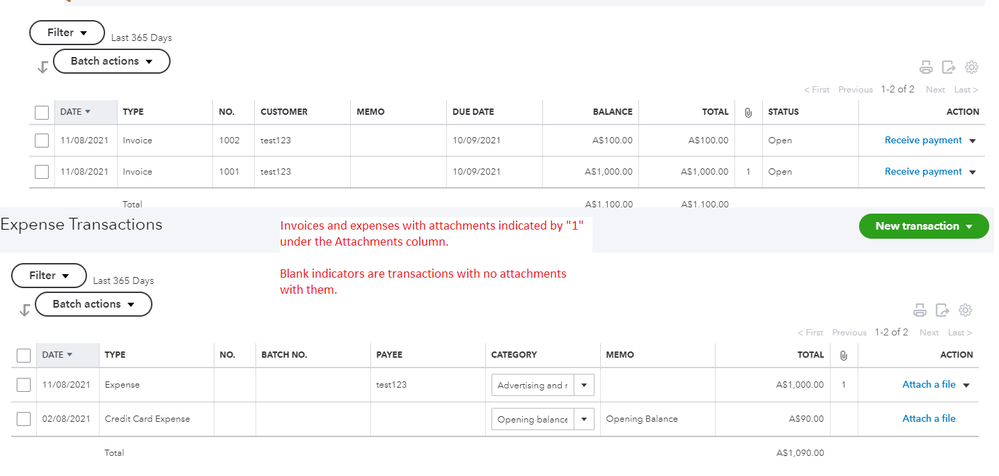999x476 pixels.
Task: Expand Batch actions for expense transactions
Action: (93, 304)
